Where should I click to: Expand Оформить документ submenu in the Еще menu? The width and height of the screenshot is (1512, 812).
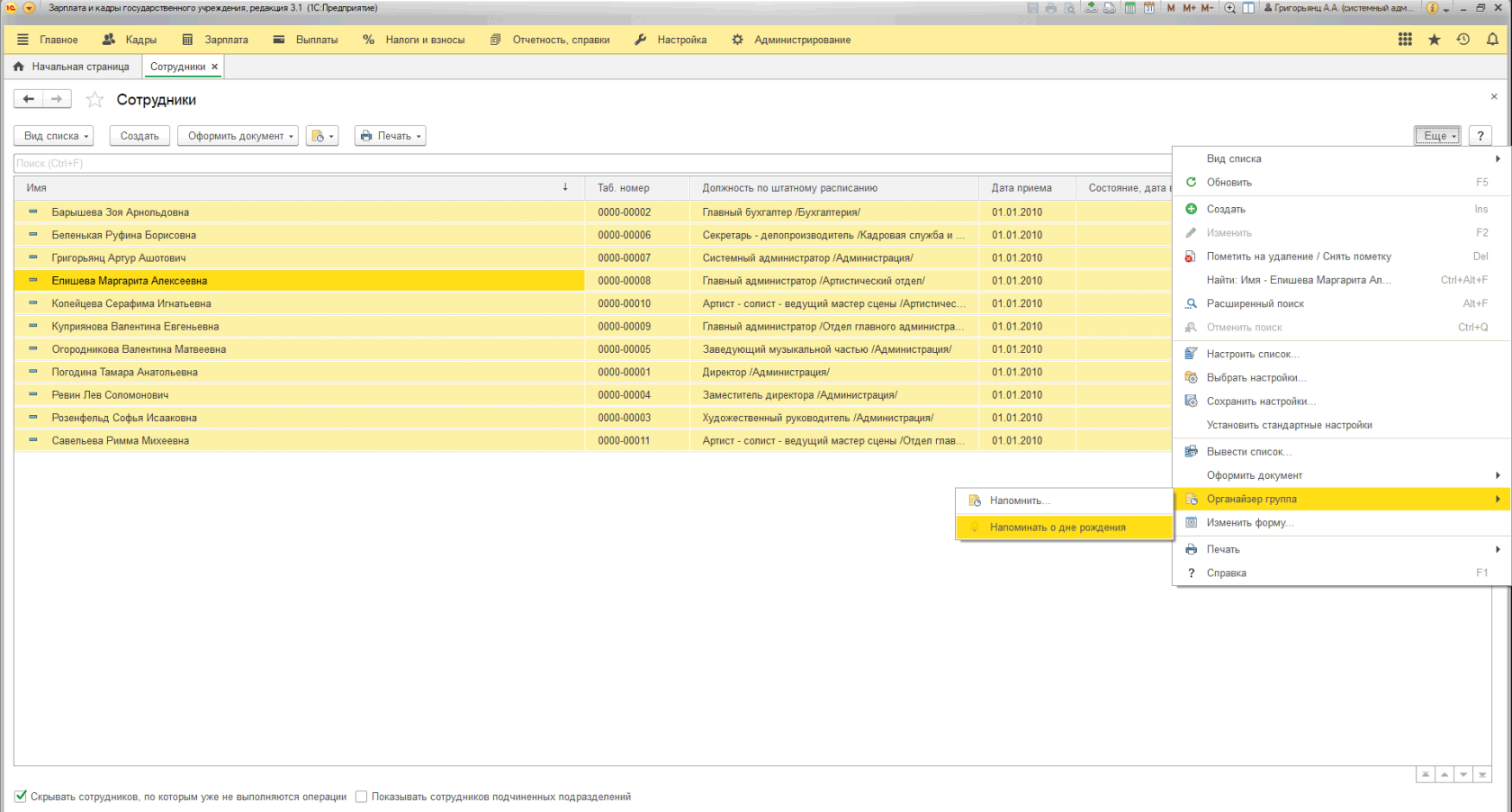[1341, 475]
